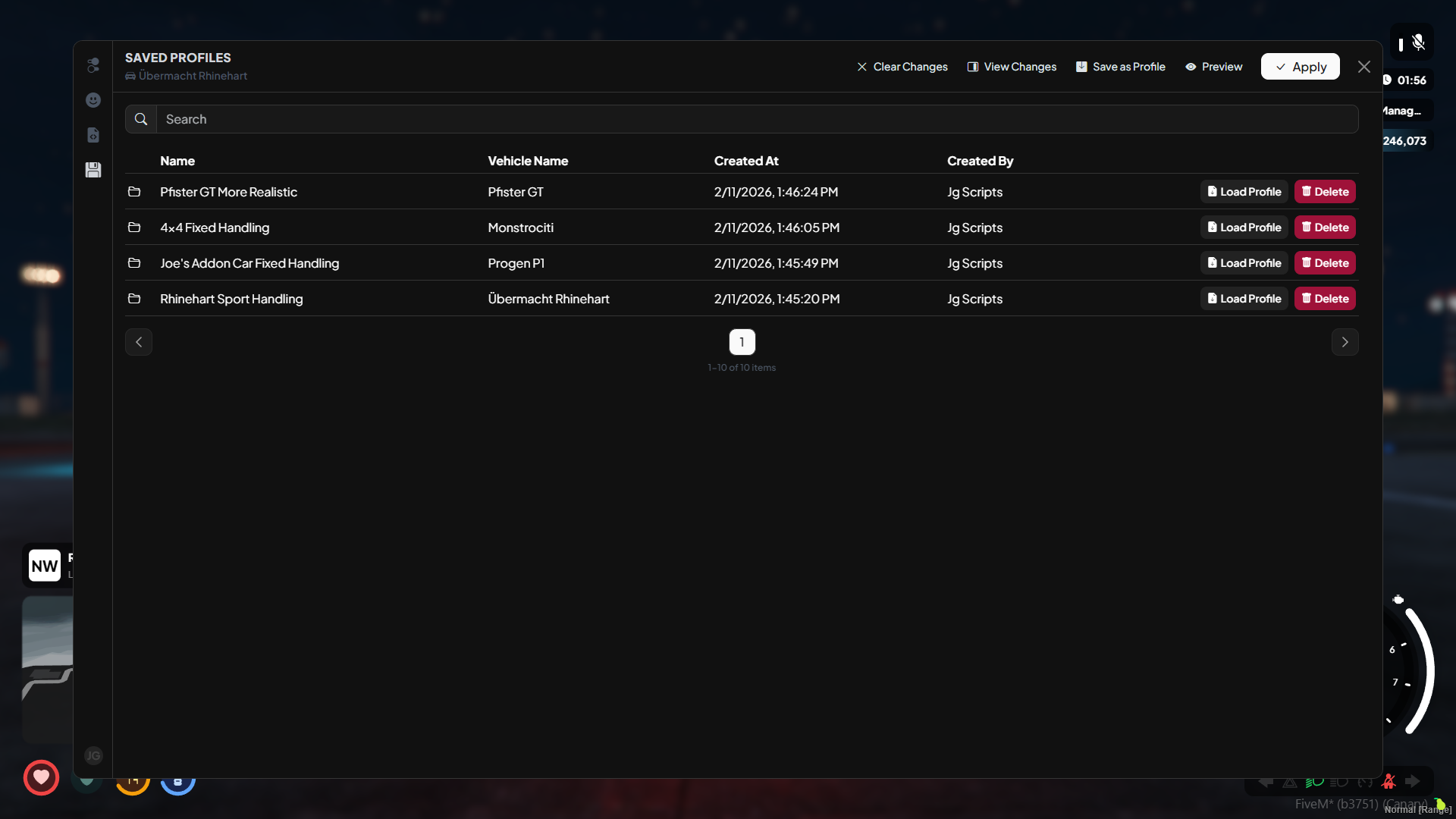
Task: Click folder icon for Pfister GT More Realistic
Action: (x=134, y=192)
